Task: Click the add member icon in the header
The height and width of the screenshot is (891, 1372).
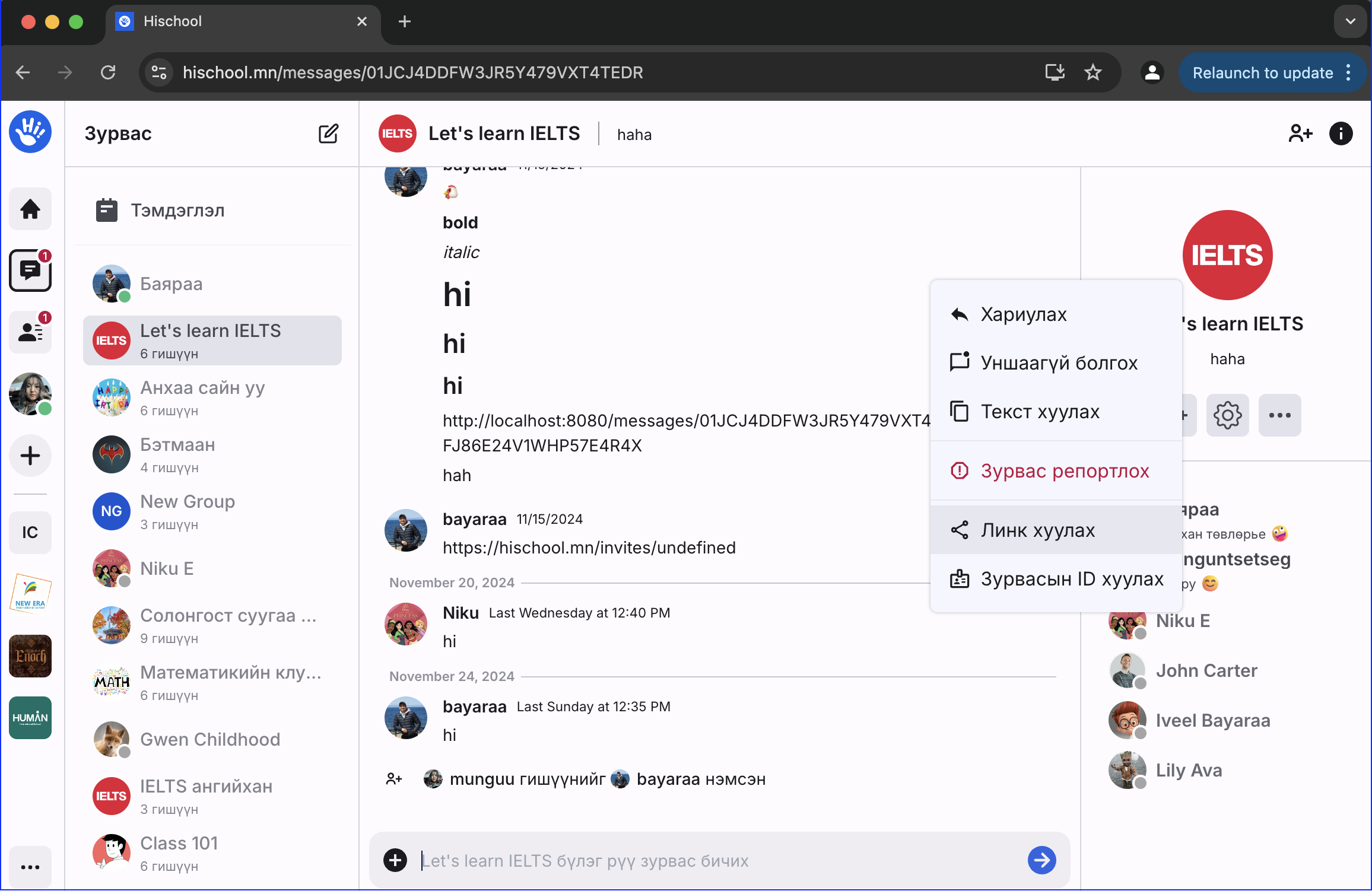Action: 1300,133
